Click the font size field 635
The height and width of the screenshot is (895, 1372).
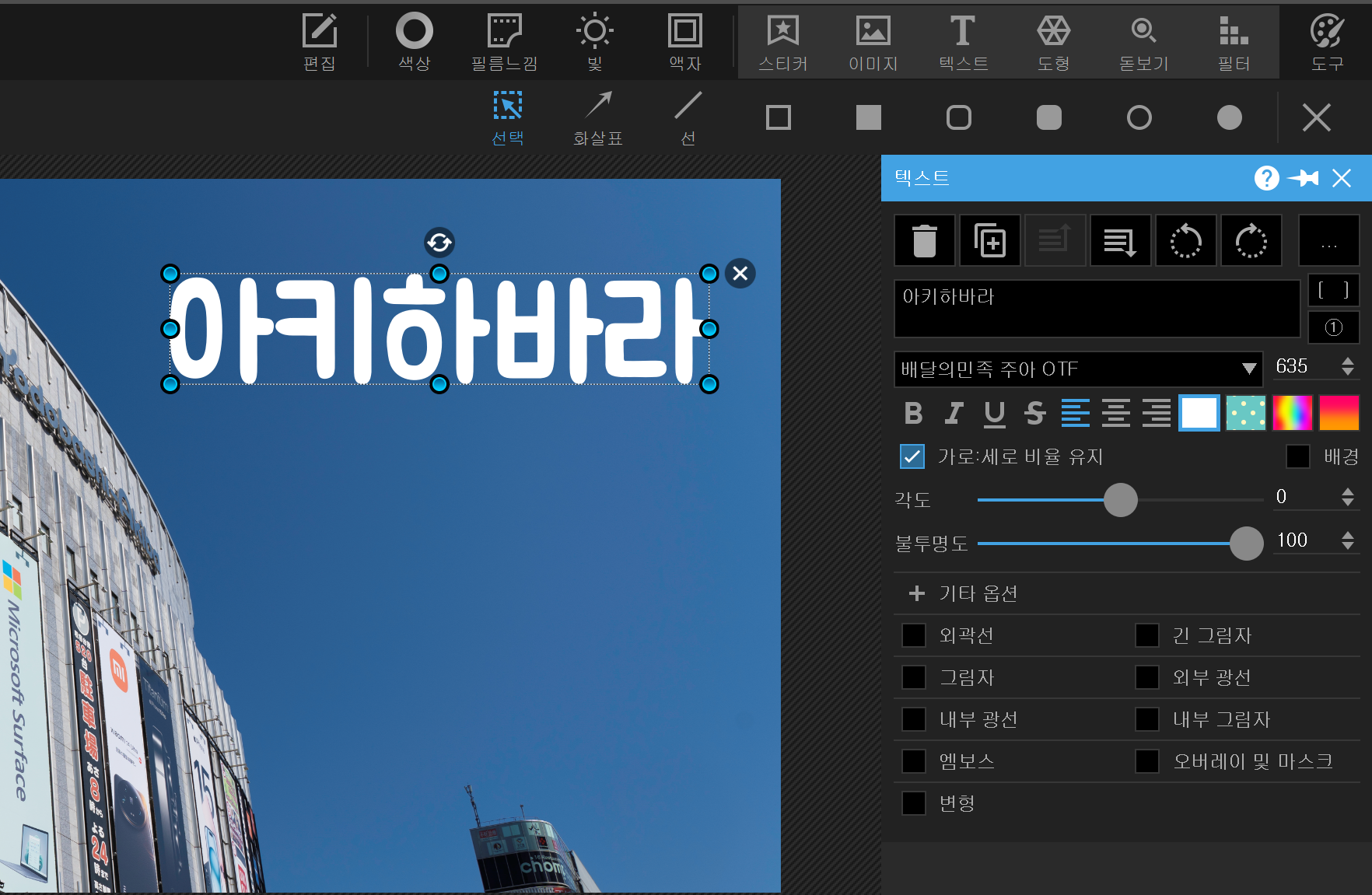pyautogui.click(x=1304, y=366)
